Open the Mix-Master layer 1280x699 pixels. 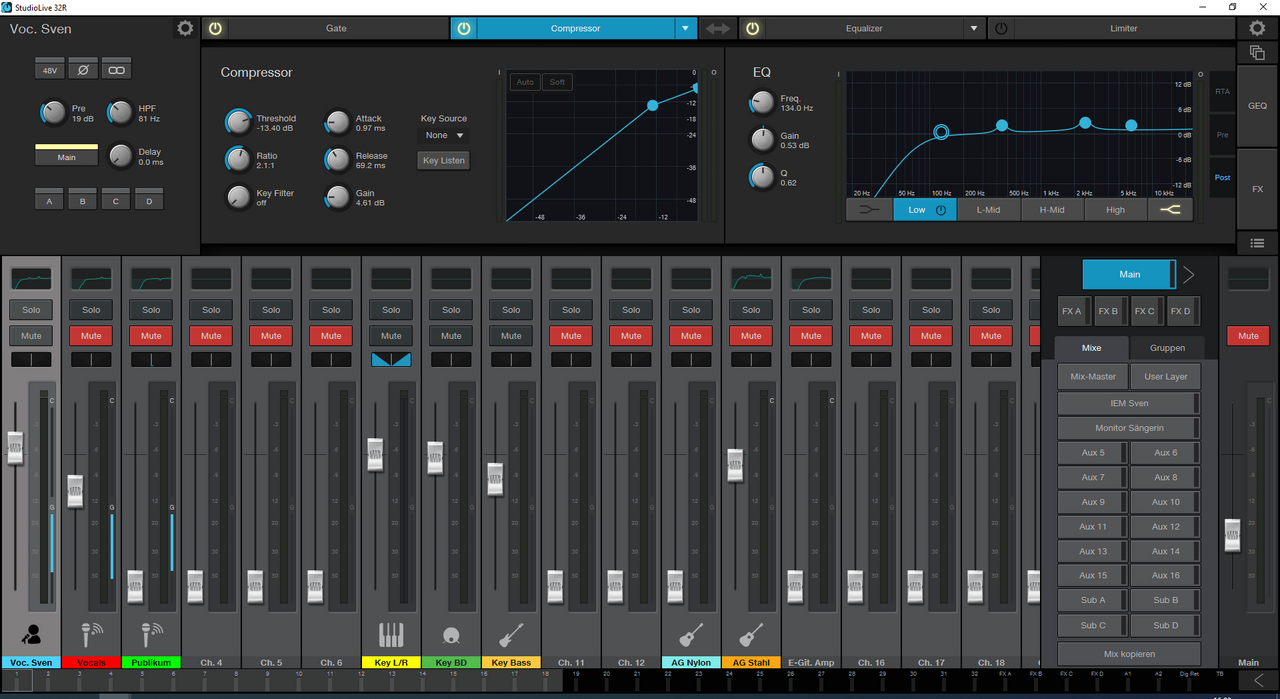[1093, 377]
